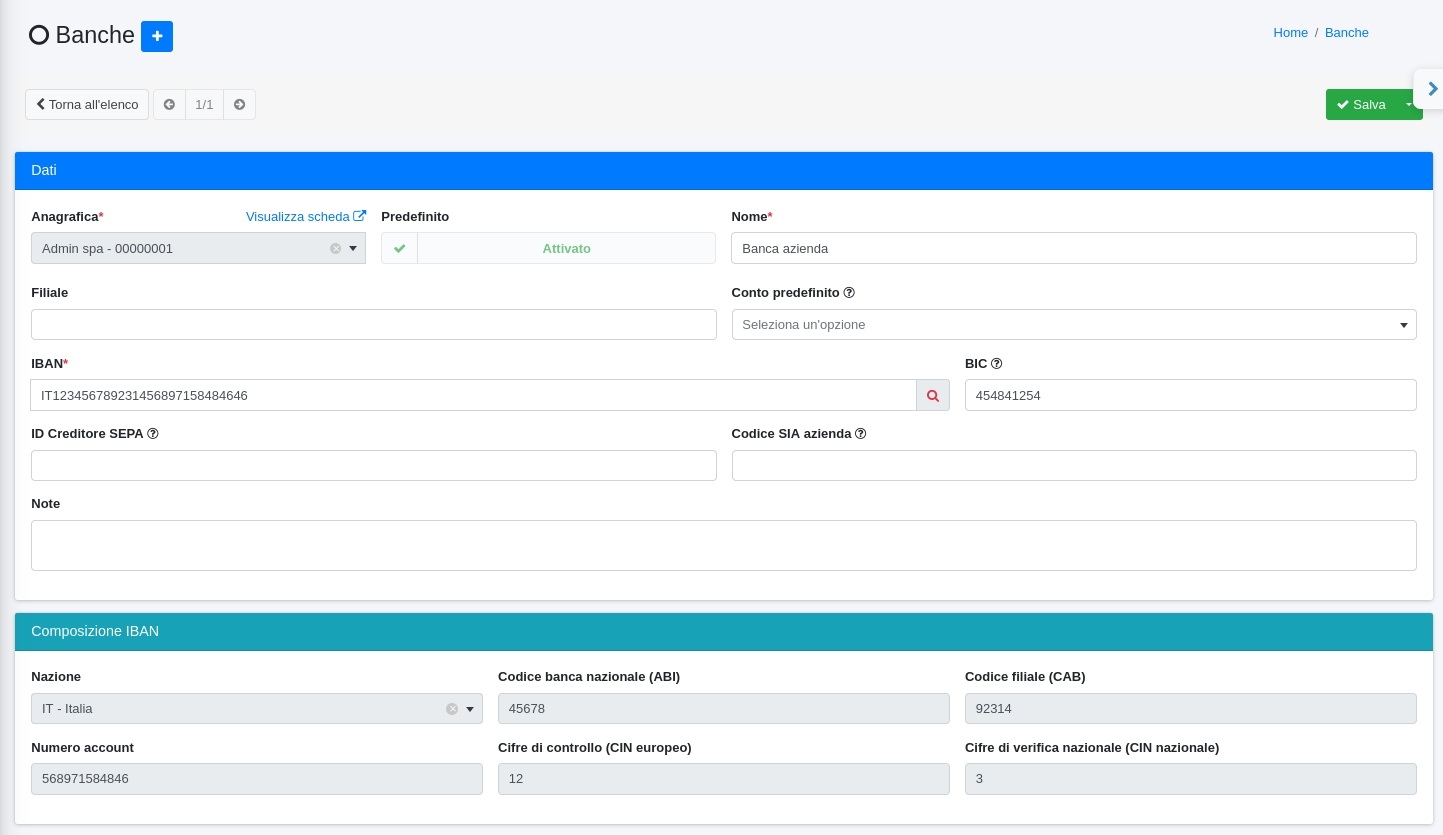The image size is (1443, 835).
Task: Go to next record arrow icon
Action: 239,105
